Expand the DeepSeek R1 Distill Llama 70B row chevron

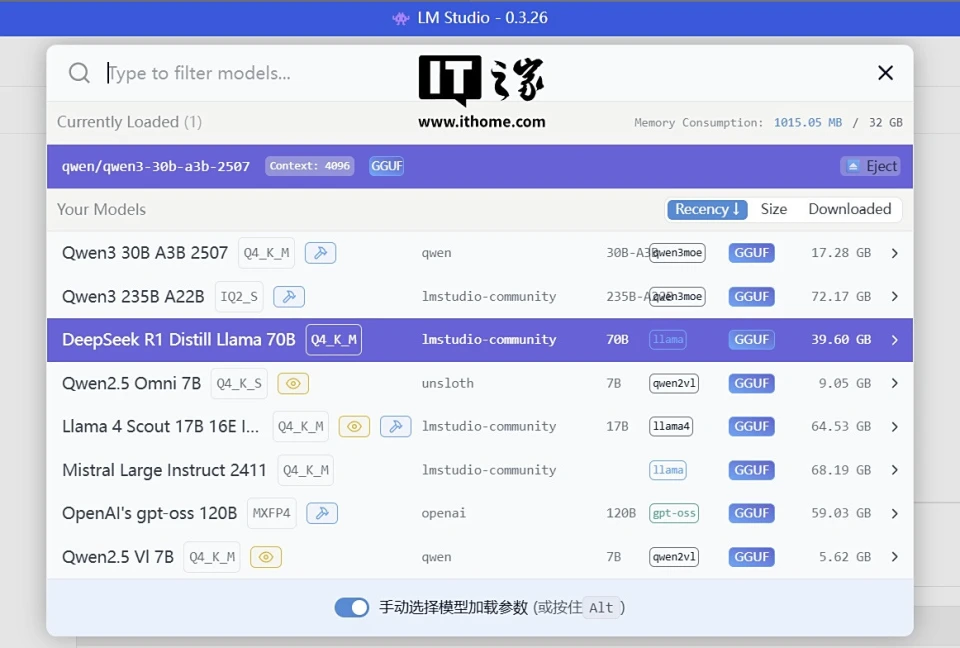click(895, 339)
